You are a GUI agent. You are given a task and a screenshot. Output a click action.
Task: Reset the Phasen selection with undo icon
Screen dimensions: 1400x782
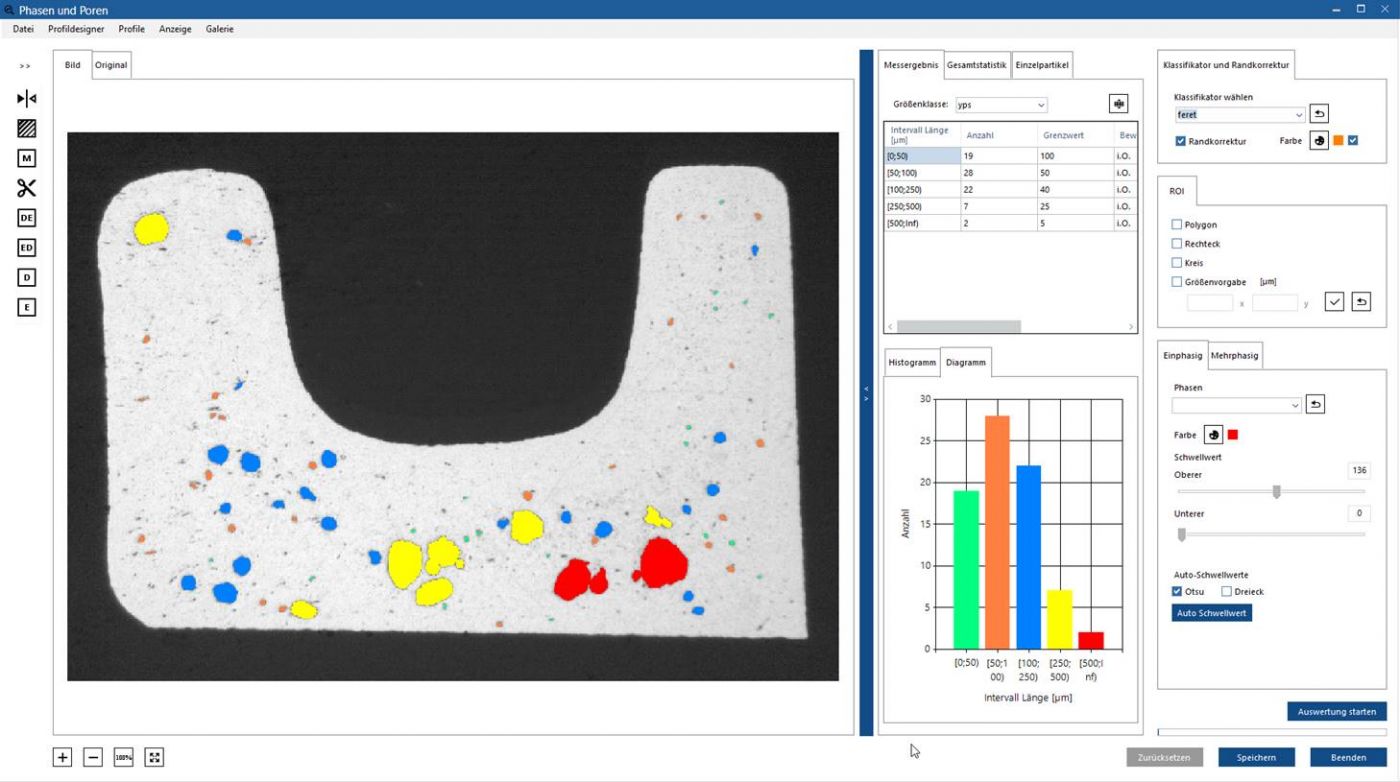click(1316, 404)
